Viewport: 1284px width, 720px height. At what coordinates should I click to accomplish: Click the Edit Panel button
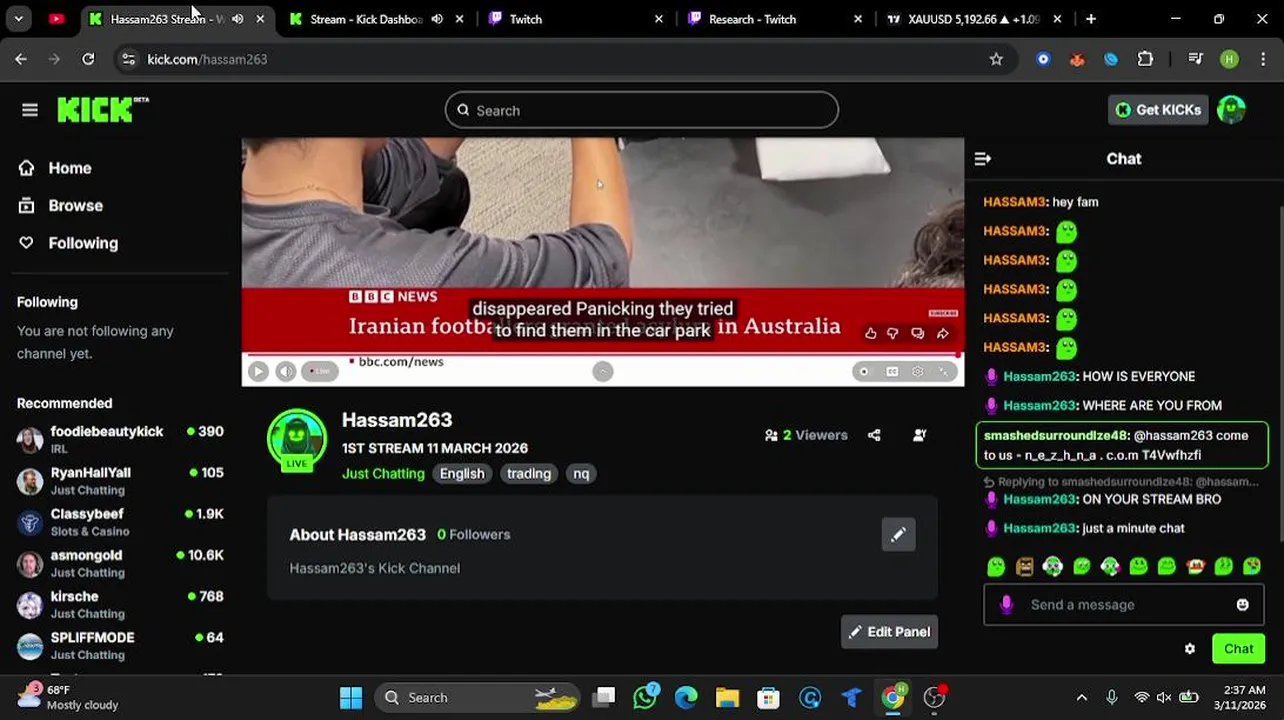[x=889, y=632]
